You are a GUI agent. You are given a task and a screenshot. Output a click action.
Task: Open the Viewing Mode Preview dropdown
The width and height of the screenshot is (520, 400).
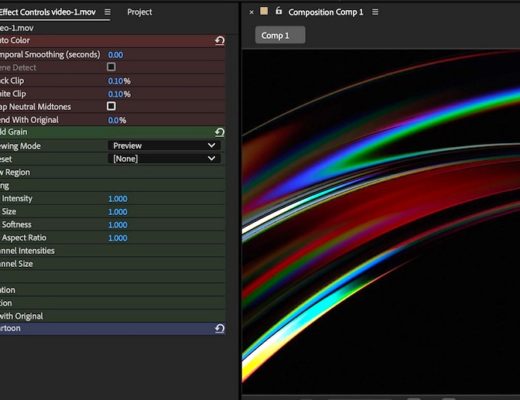pyautogui.click(x=164, y=146)
